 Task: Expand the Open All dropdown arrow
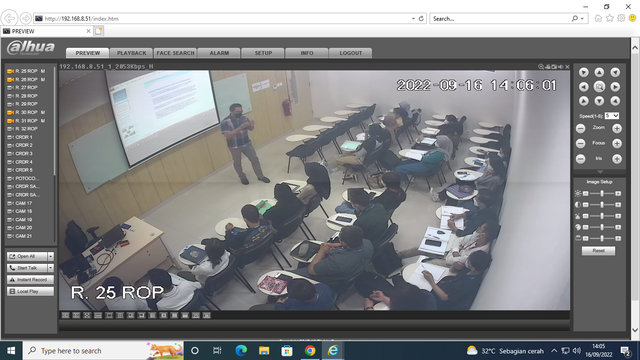tap(51, 256)
